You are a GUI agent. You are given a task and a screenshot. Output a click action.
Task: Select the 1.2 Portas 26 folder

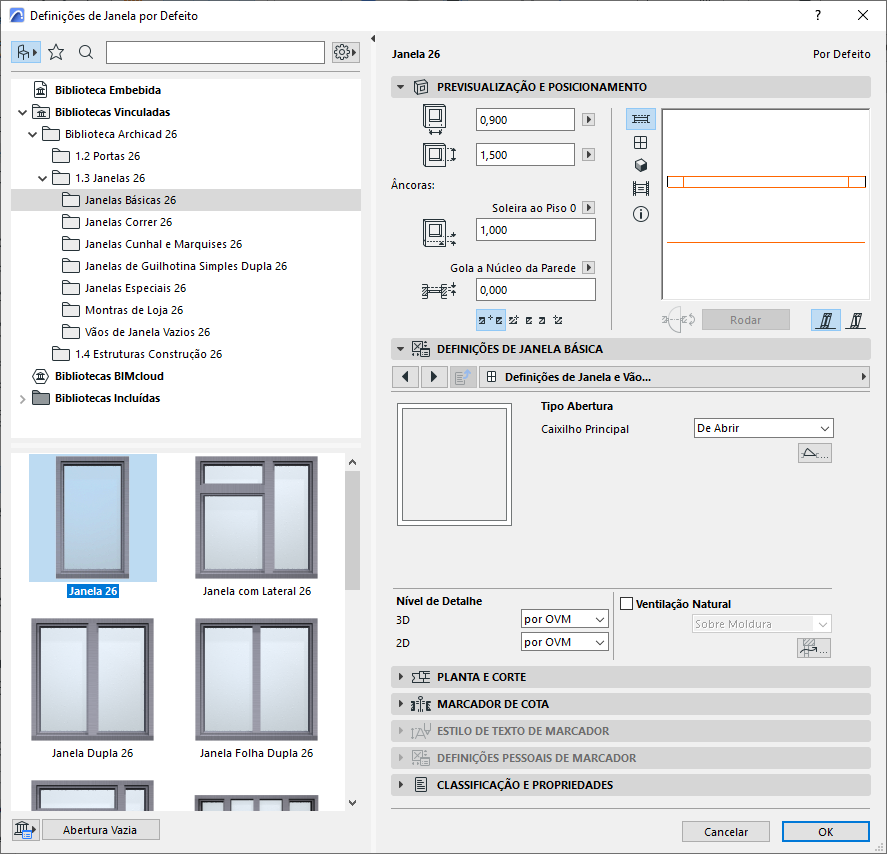click(x=107, y=156)
